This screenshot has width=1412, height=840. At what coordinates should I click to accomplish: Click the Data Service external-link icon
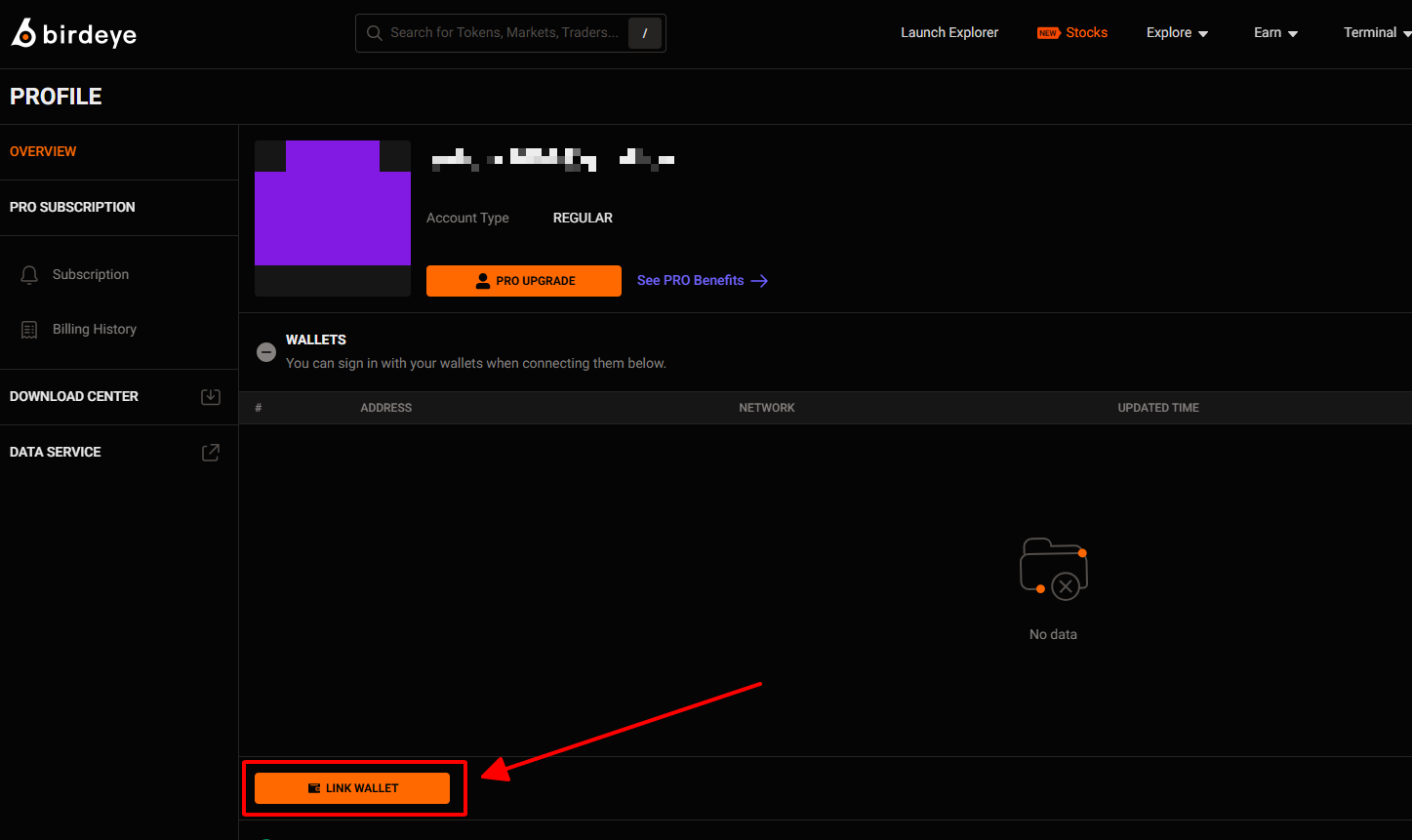coord(211,453)
